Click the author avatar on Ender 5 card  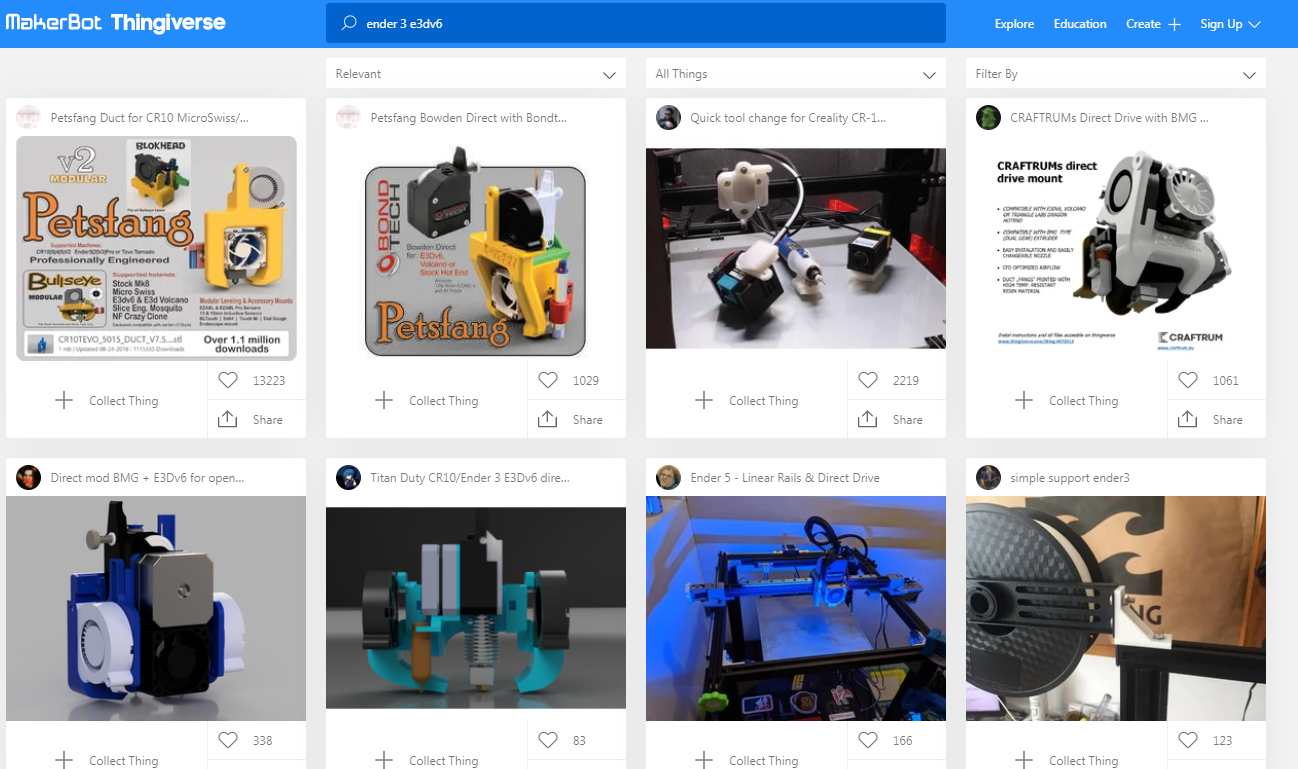(x=668, y=477)
